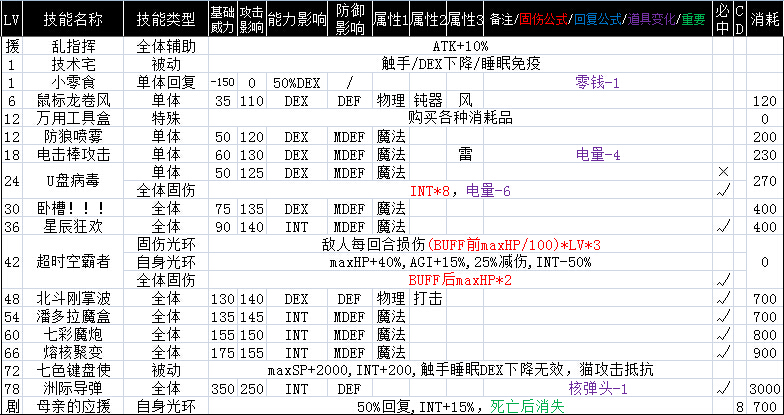Click the 打击 attribute cell

pyautogui.click(x=428, y=299)
